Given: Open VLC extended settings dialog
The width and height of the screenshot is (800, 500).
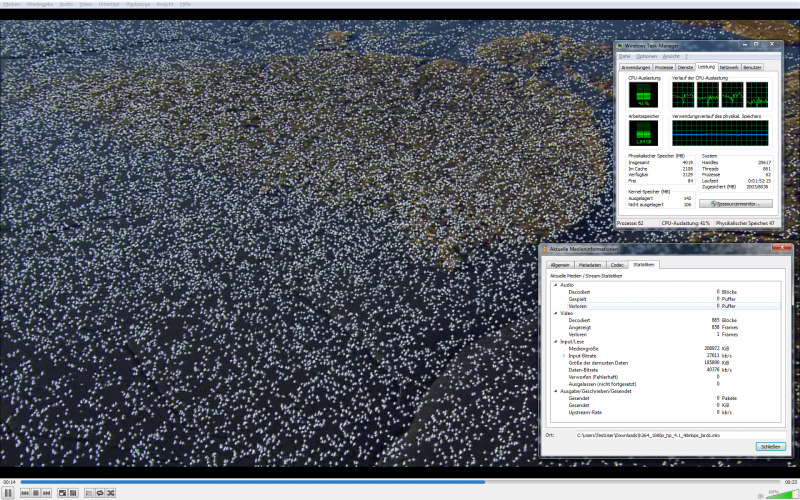Looking at the screenshot, I should [73, 493].
